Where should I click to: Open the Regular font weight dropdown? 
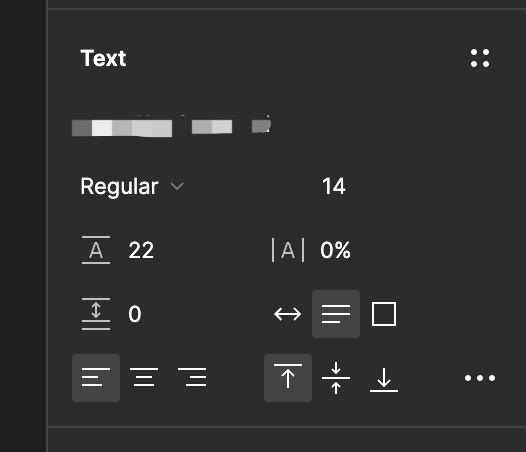132,186
